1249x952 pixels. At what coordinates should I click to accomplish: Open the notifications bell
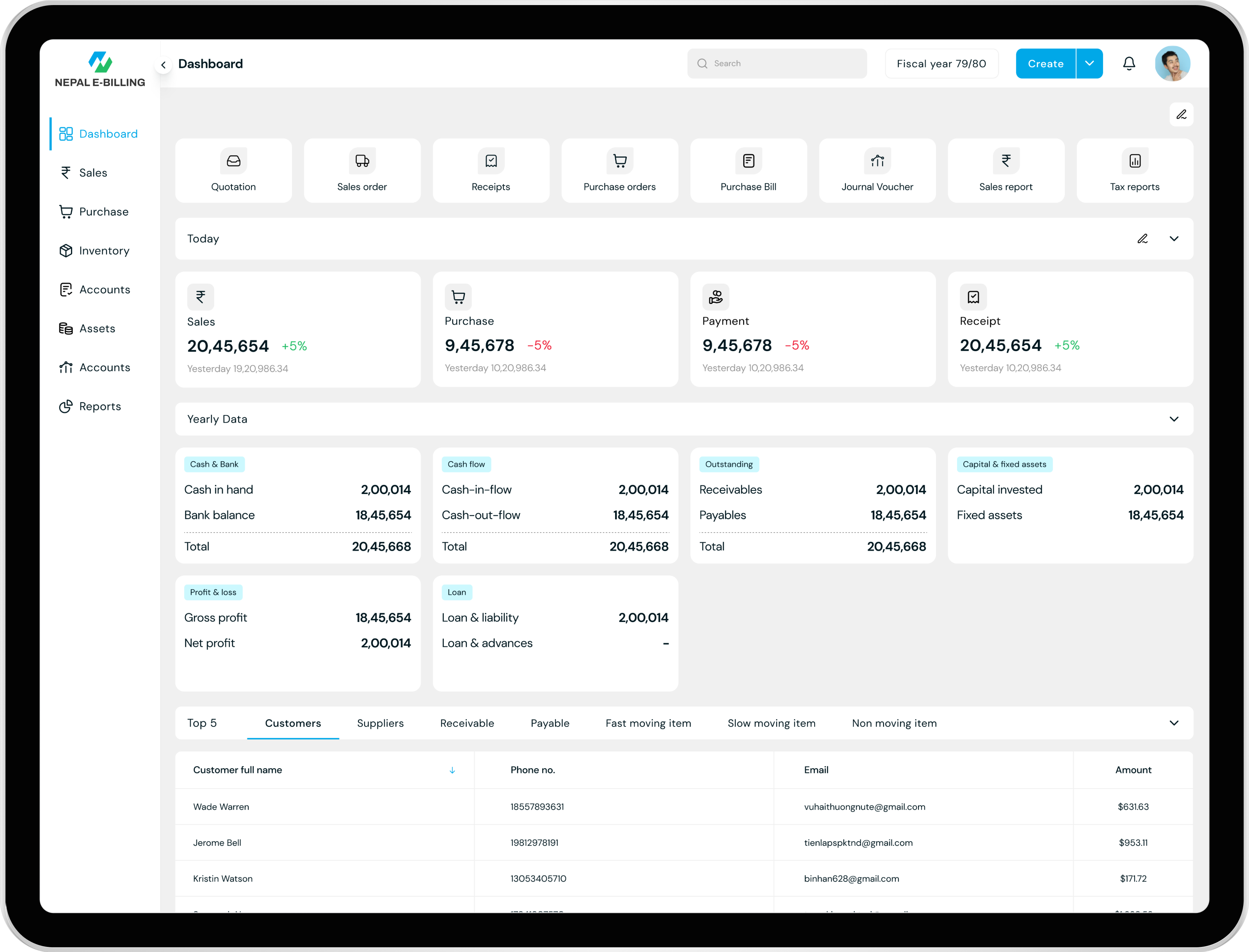1129,64
